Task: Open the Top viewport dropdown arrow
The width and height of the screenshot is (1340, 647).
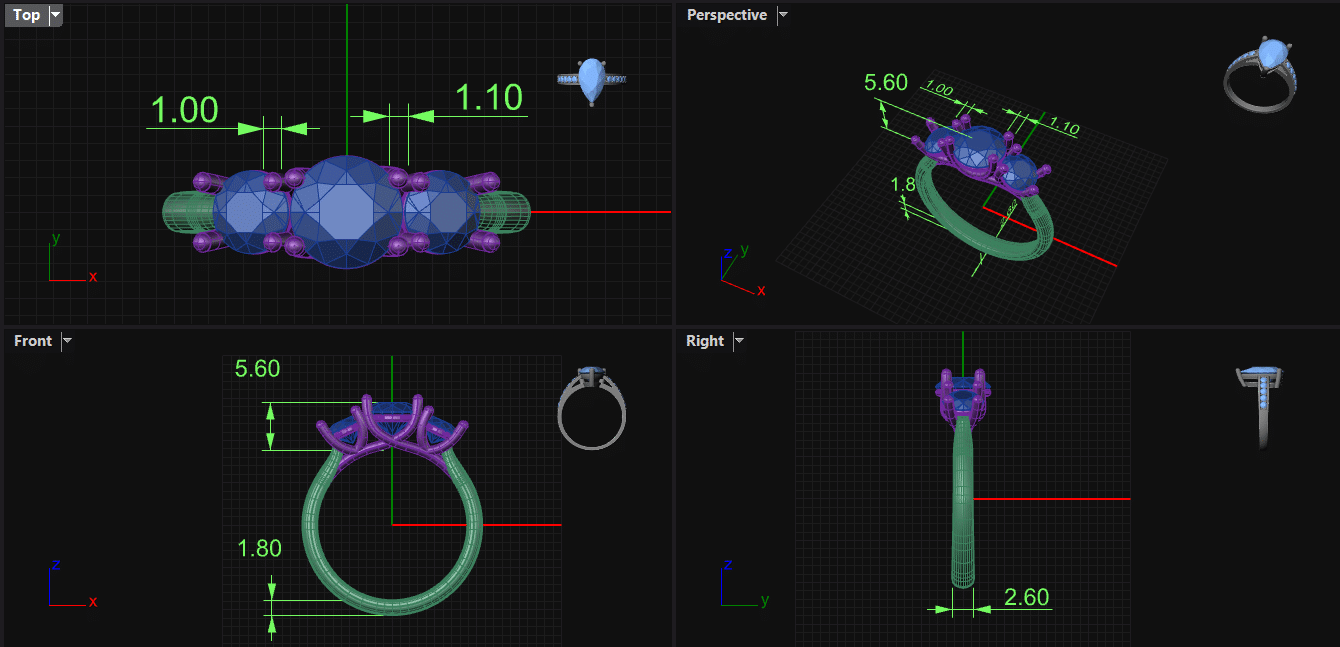Action: [x=55, y=15]
